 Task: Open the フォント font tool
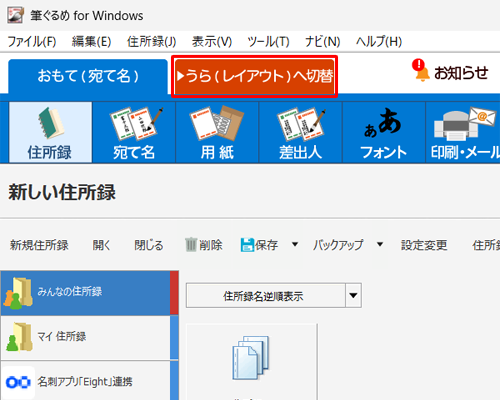tap(384, 132)
